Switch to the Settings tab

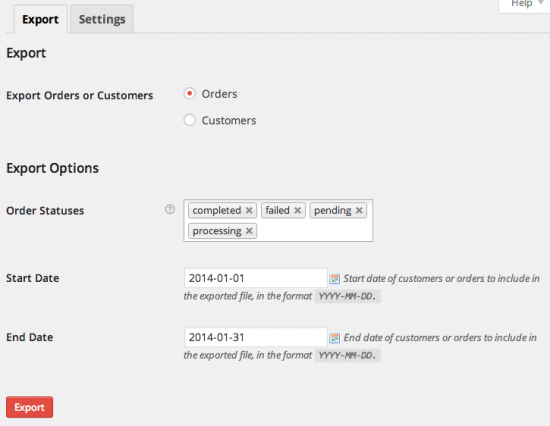(102, 19)
